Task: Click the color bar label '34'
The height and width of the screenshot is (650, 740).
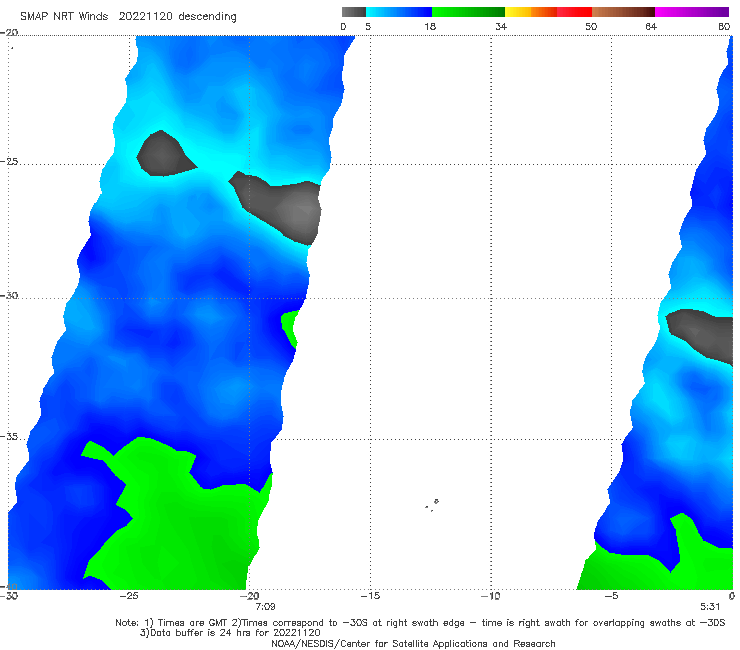Action: click(x=501, y=26)
